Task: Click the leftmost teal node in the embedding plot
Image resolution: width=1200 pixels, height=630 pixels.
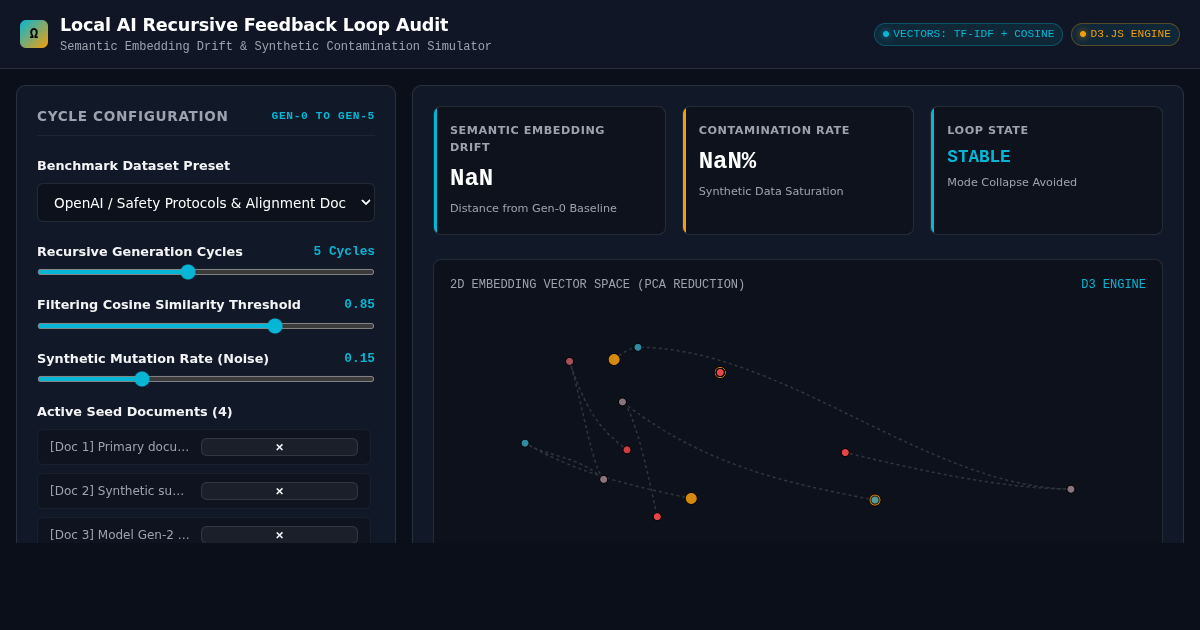Action: click(x=525, y=443)
